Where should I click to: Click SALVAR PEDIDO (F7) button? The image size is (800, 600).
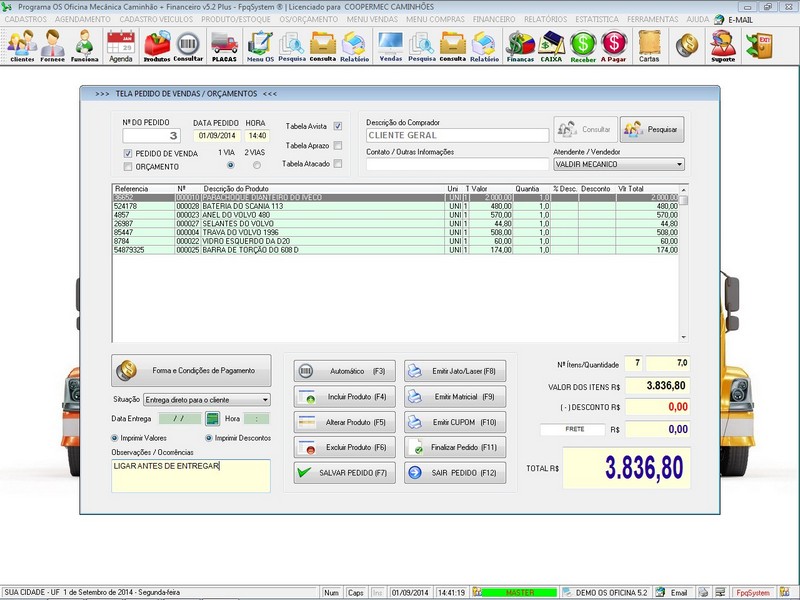point(340,472)
